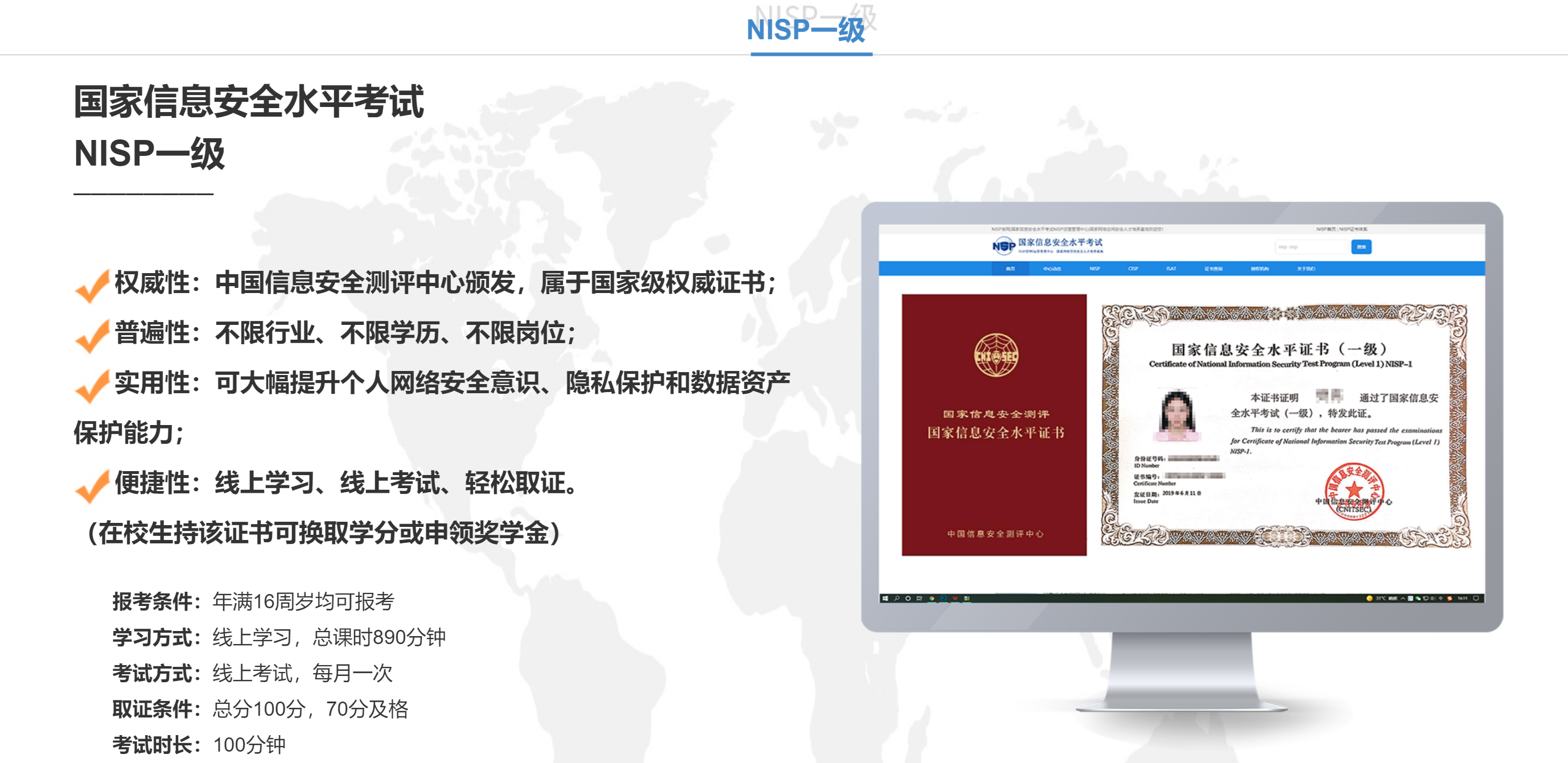Click the value 100分钟
This screenshot has height=763, width=1568.
249,745
